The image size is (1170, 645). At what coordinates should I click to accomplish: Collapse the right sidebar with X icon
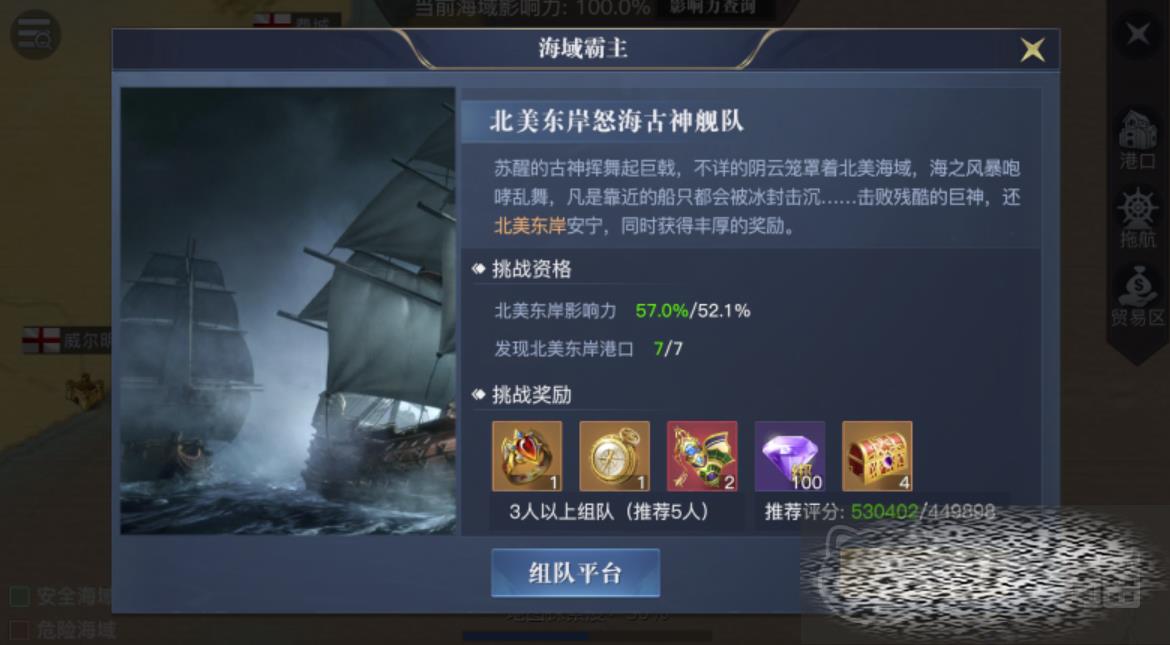click(x=1138, y=34)
